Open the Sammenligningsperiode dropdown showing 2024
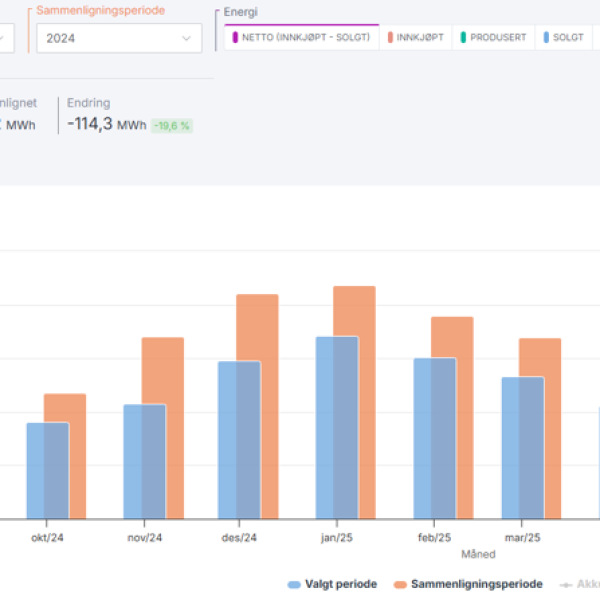 tap(118, 38)
